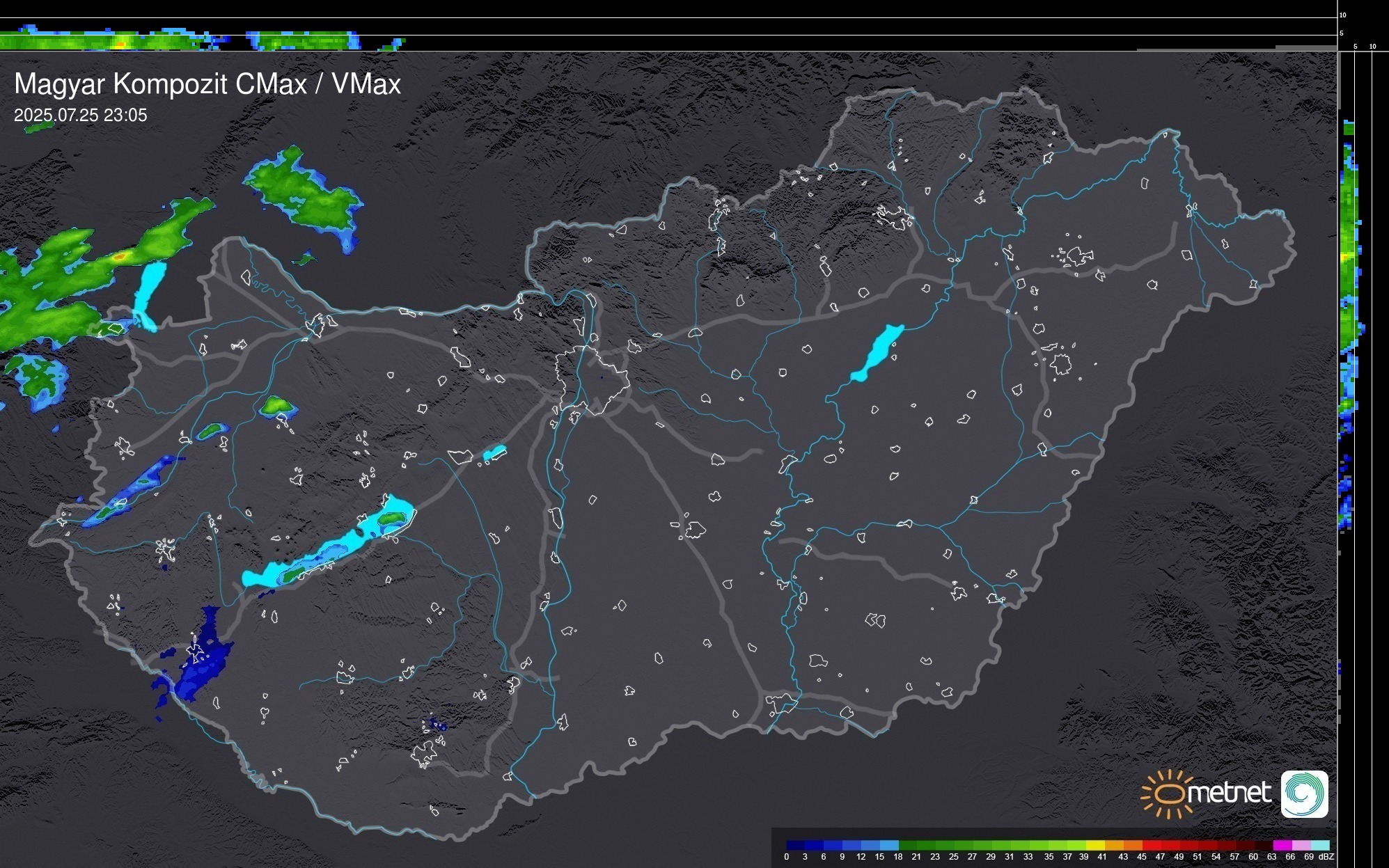Viewport: 1389px width, 868px height.
Task: Select the bright red 45 dBZ swatch
Action: pos(1151,845)
